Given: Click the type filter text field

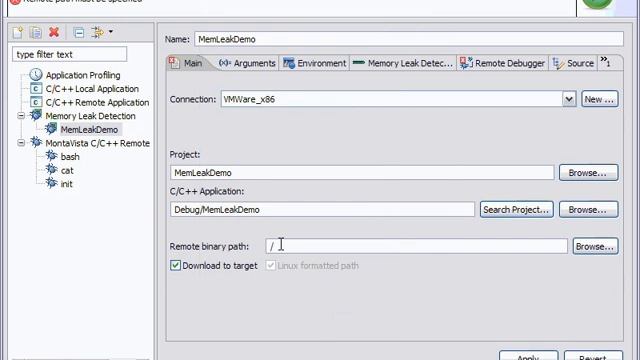Looking at the screenshot, I should (x=69, y=54).
